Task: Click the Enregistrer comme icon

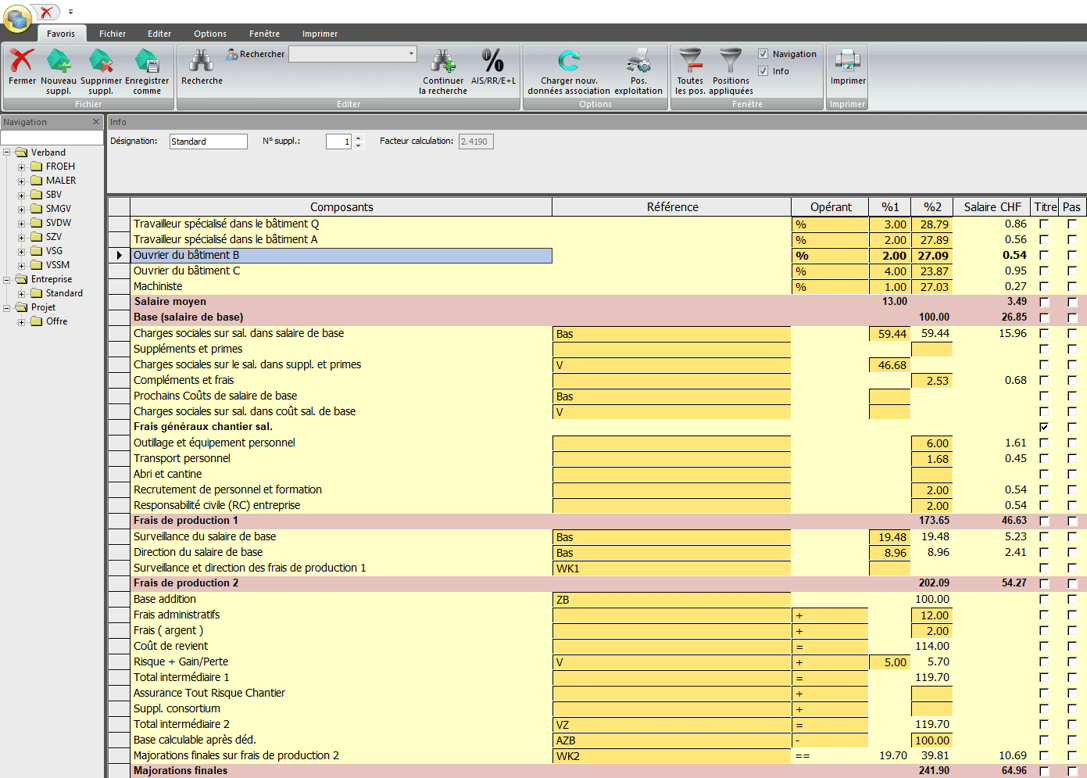Action: (146, 61)
